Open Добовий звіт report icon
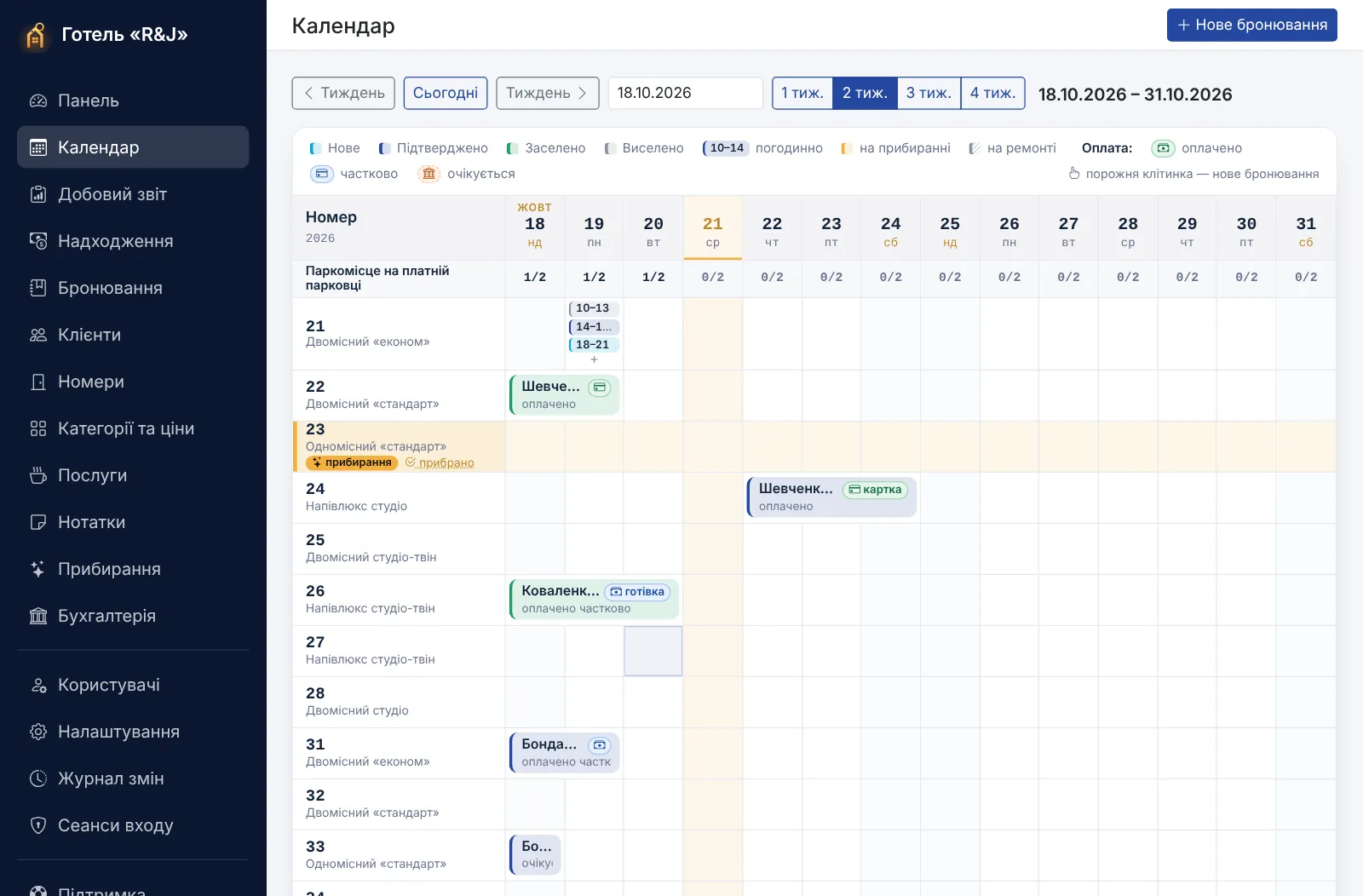Image resolution: width=1363 pixels, height=896 pixels. [38, 194]
